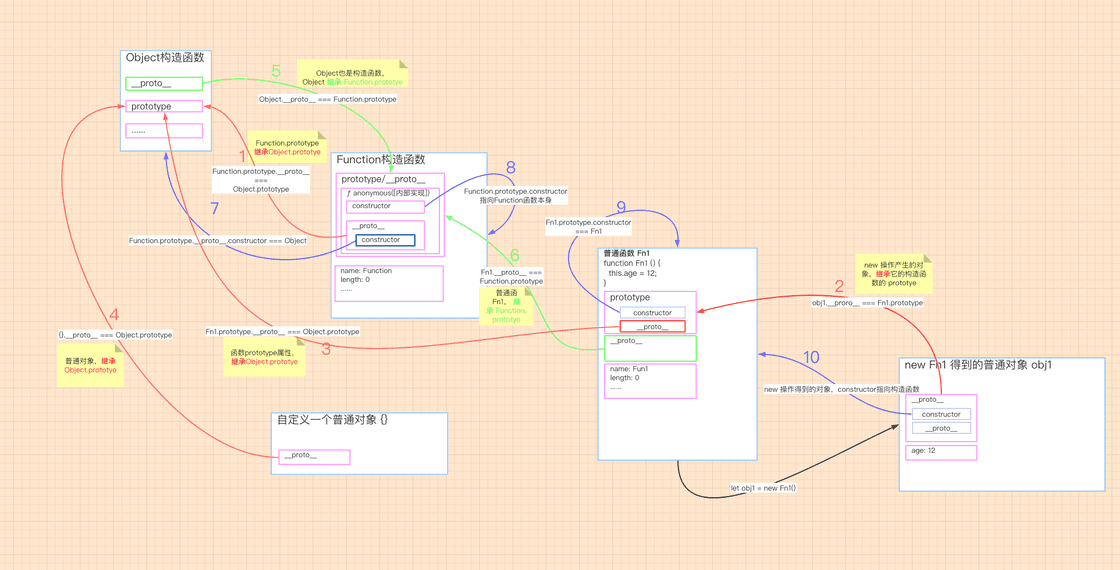Click yellow note '普通对象, 继承 Object.prototye'

90,366
